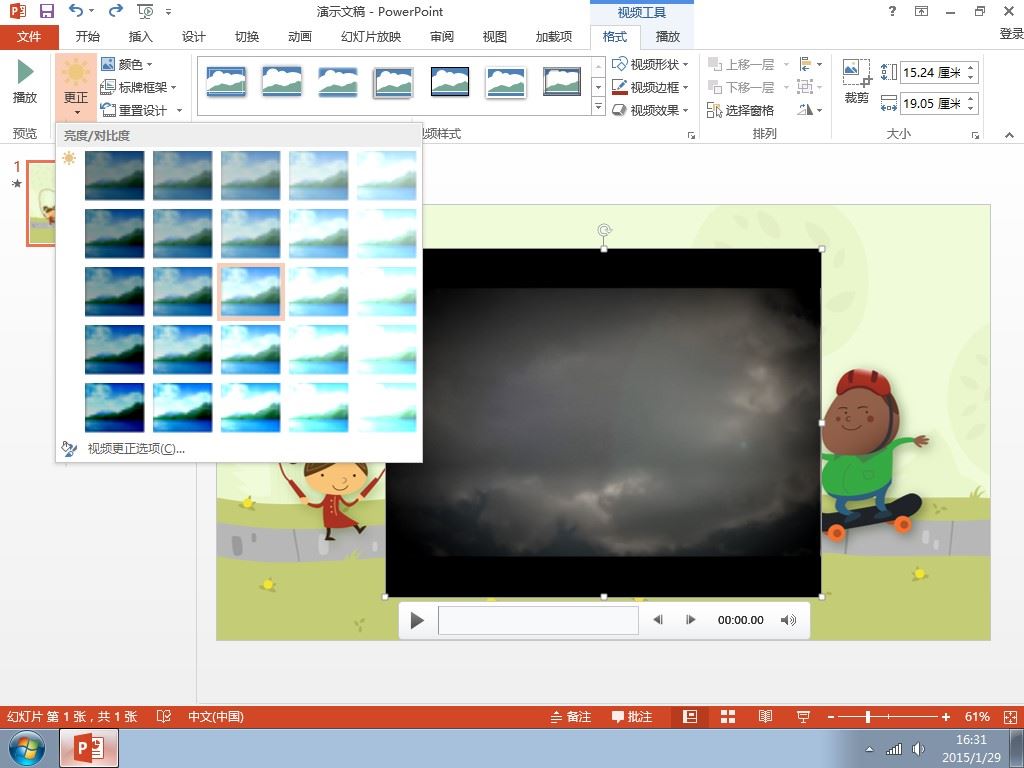Open the align objects dropdown

pyautogui.click(x=810, y=64)
